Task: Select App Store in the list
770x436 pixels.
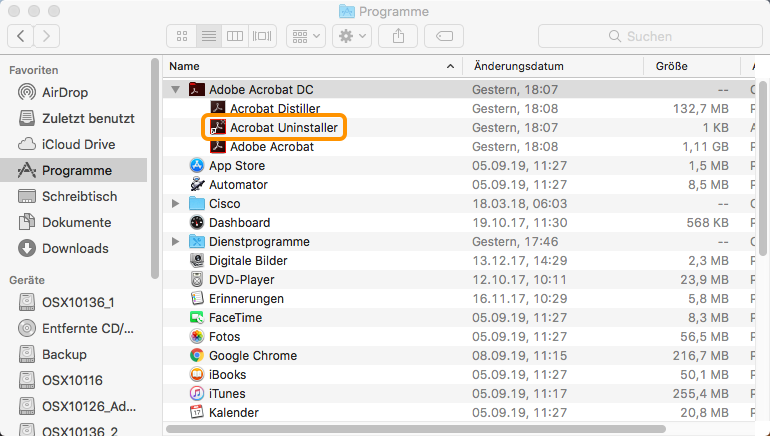Action: click(x=237, y=165)
